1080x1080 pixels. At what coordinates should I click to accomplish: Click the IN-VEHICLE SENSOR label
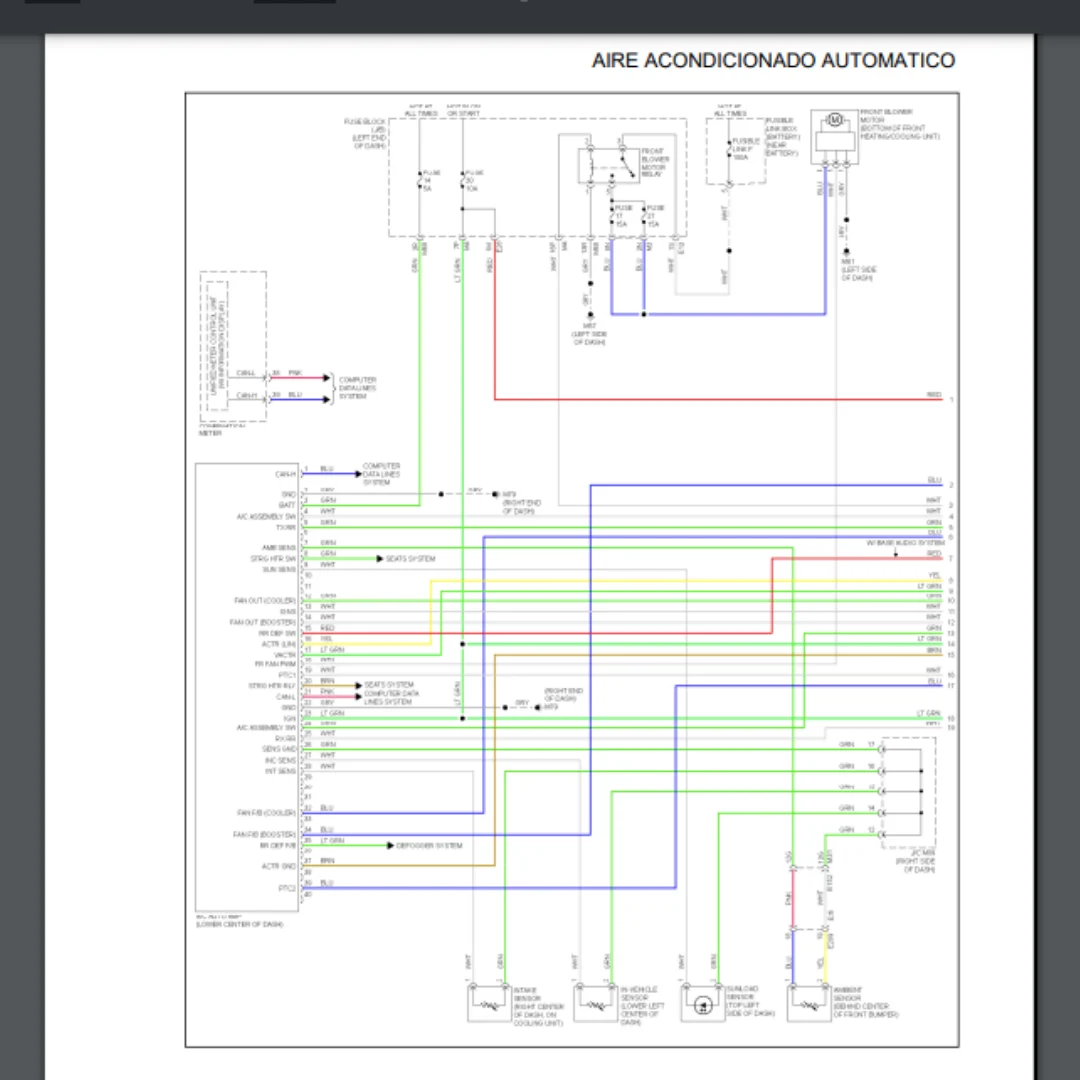coord(643,1006)
